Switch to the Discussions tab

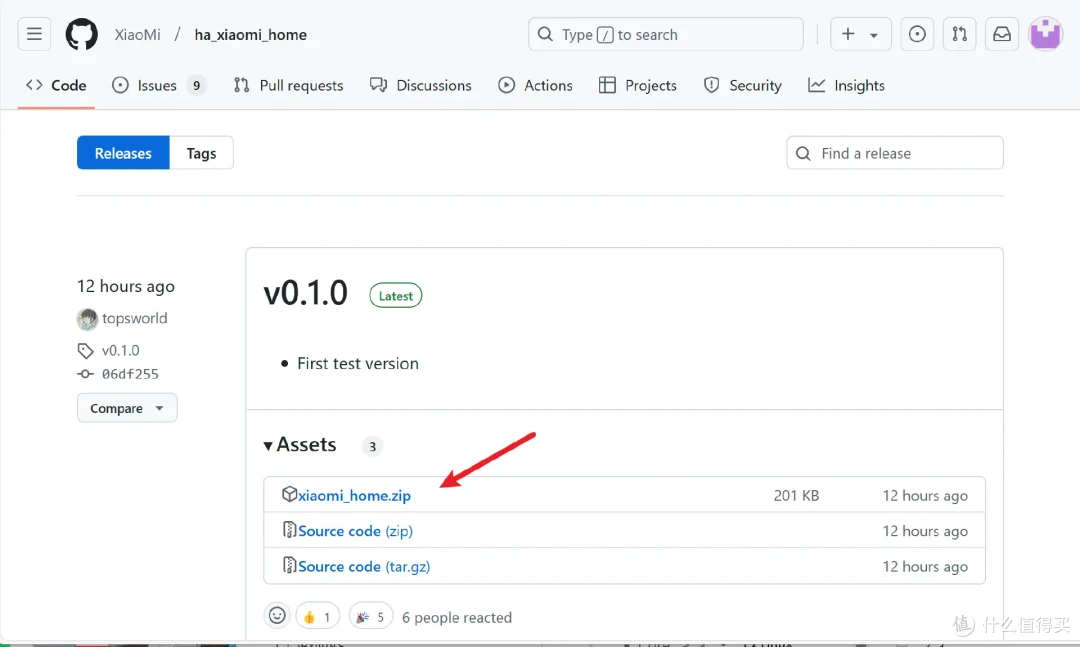tap(421, 85)
